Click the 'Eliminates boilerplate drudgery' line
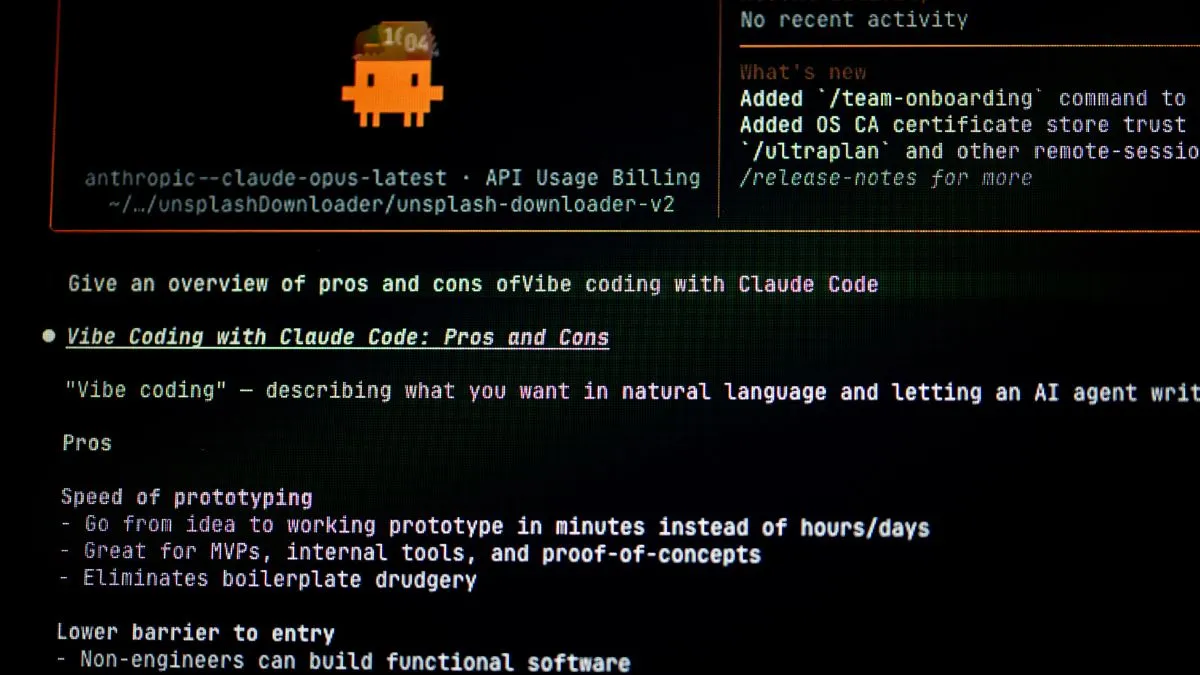Viewport: 1200px width, 675px height. (268, 579)
